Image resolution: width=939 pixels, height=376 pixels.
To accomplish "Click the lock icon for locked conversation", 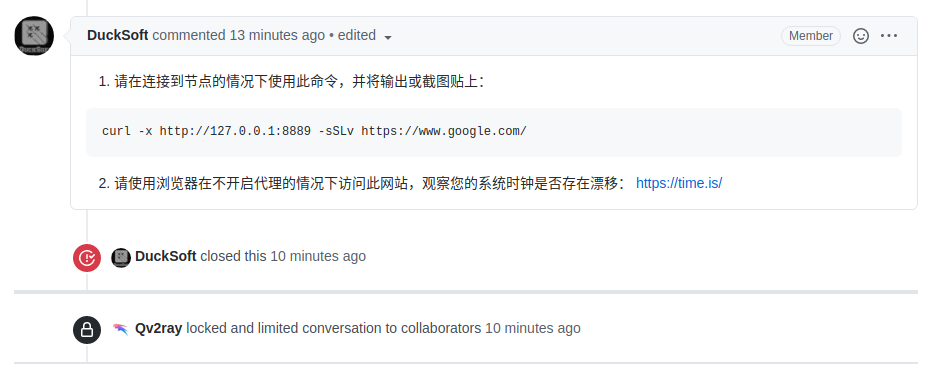I will 87,330.
